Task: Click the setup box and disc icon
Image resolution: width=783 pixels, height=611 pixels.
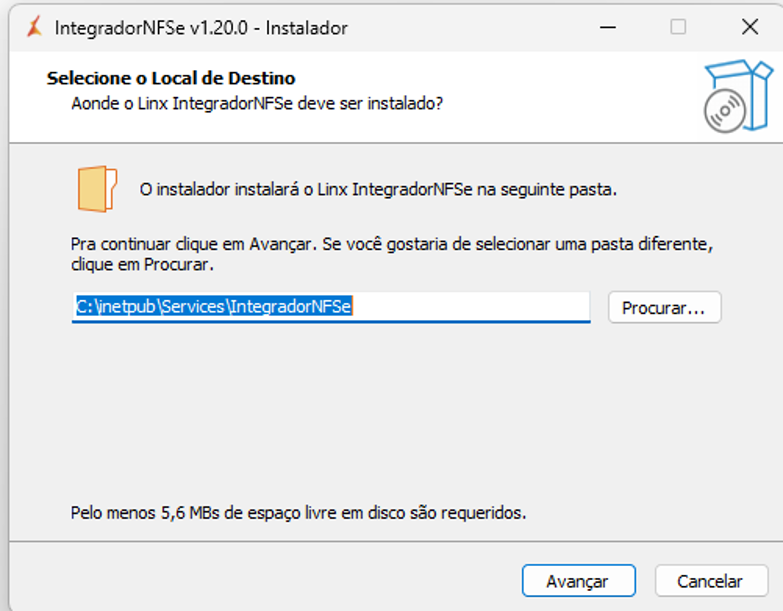Action: click(x=737, y=96)
